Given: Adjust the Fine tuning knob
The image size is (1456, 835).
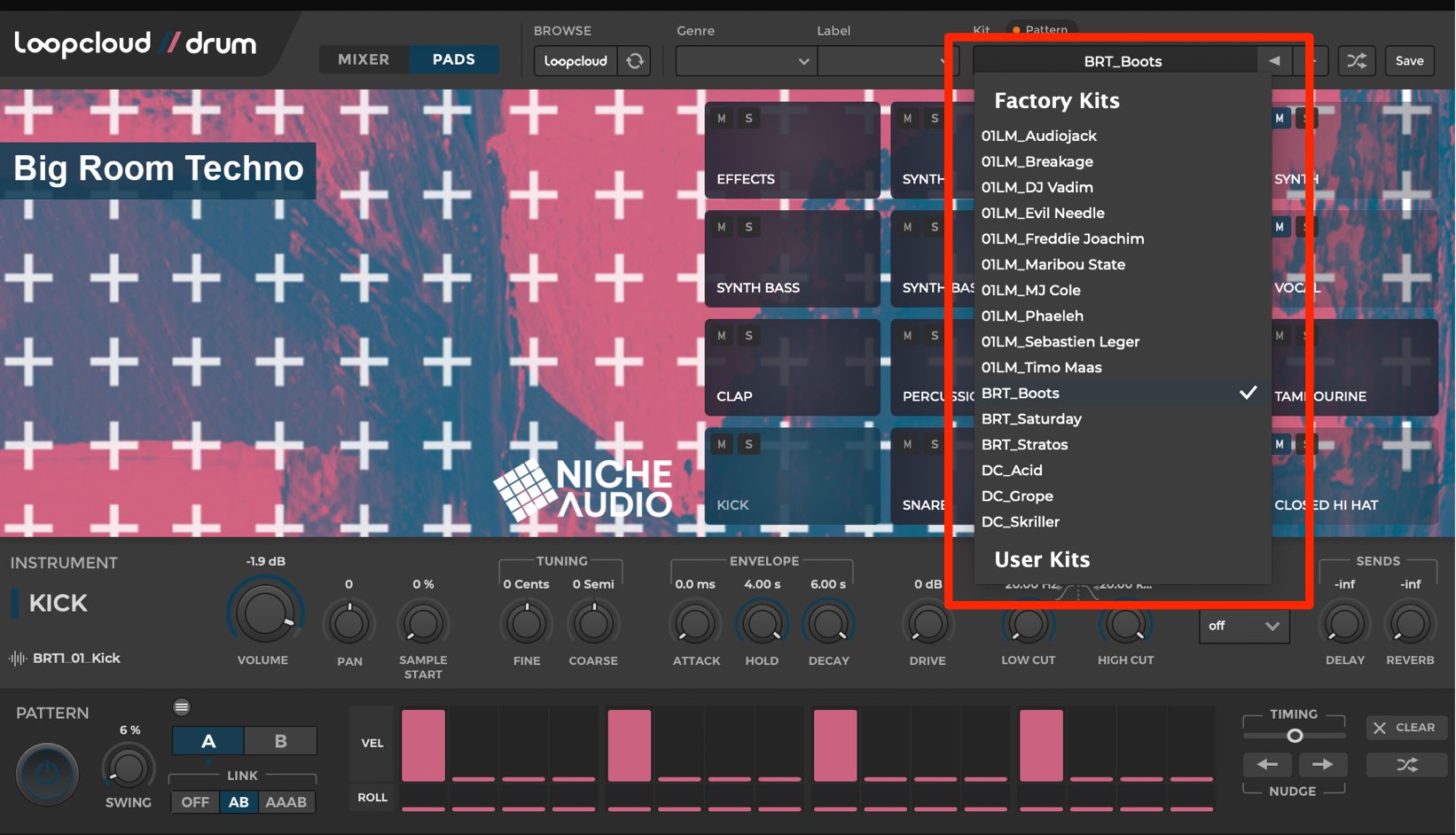Looking at the screenshot, I should (527, 624).
